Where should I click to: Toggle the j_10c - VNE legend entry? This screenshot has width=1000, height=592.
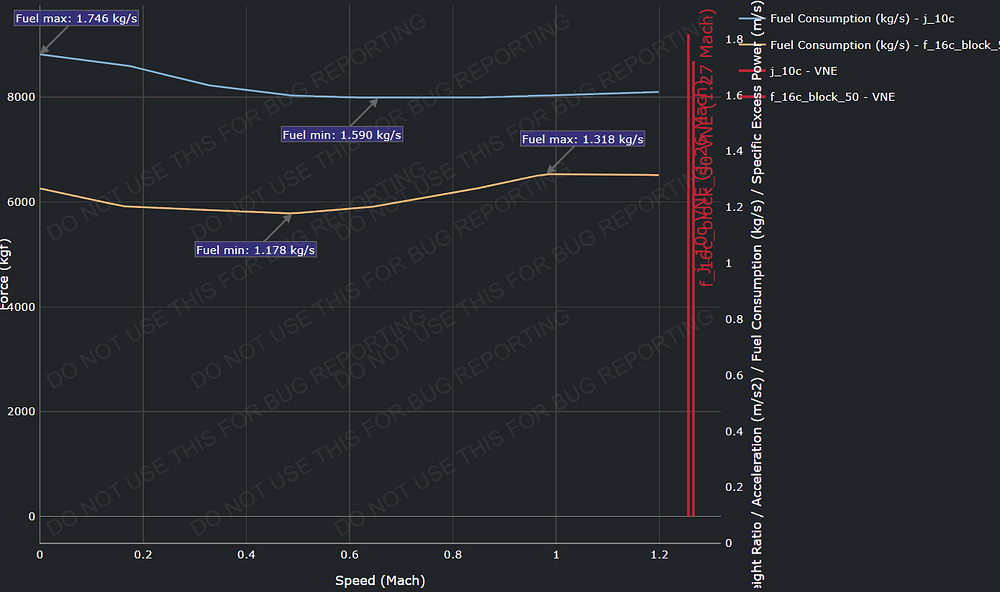click(803, 71)
